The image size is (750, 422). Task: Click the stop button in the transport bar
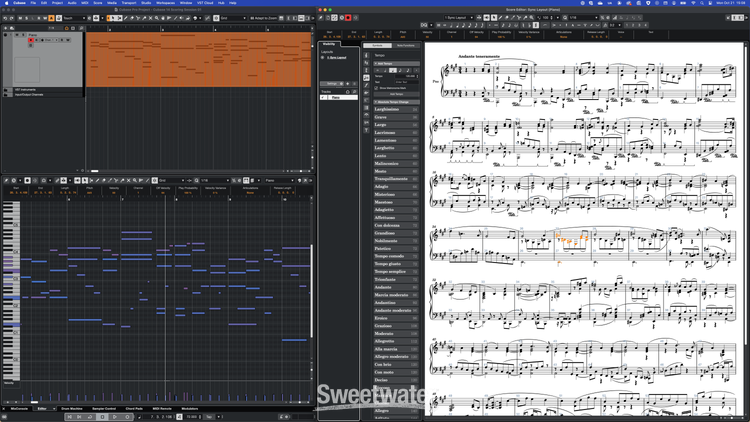[x=101, y=416]
